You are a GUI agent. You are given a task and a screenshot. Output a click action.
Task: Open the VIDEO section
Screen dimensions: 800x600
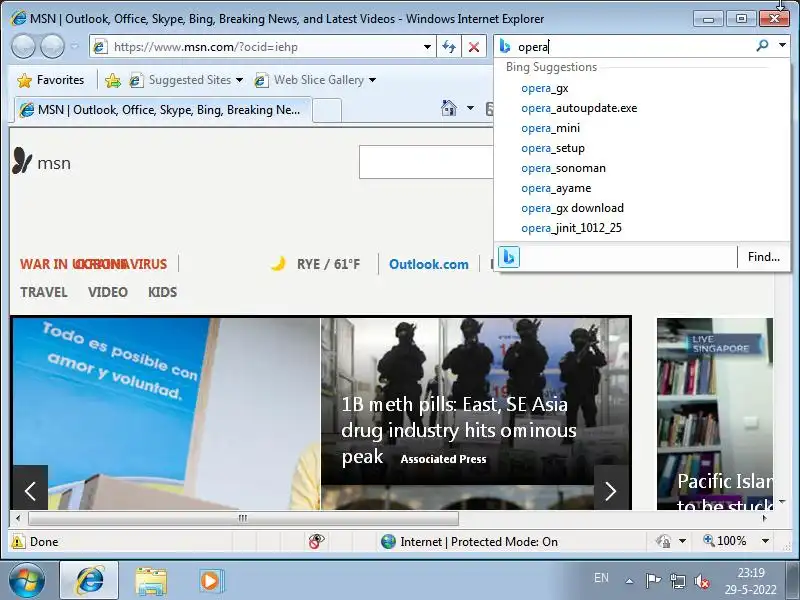108,292
